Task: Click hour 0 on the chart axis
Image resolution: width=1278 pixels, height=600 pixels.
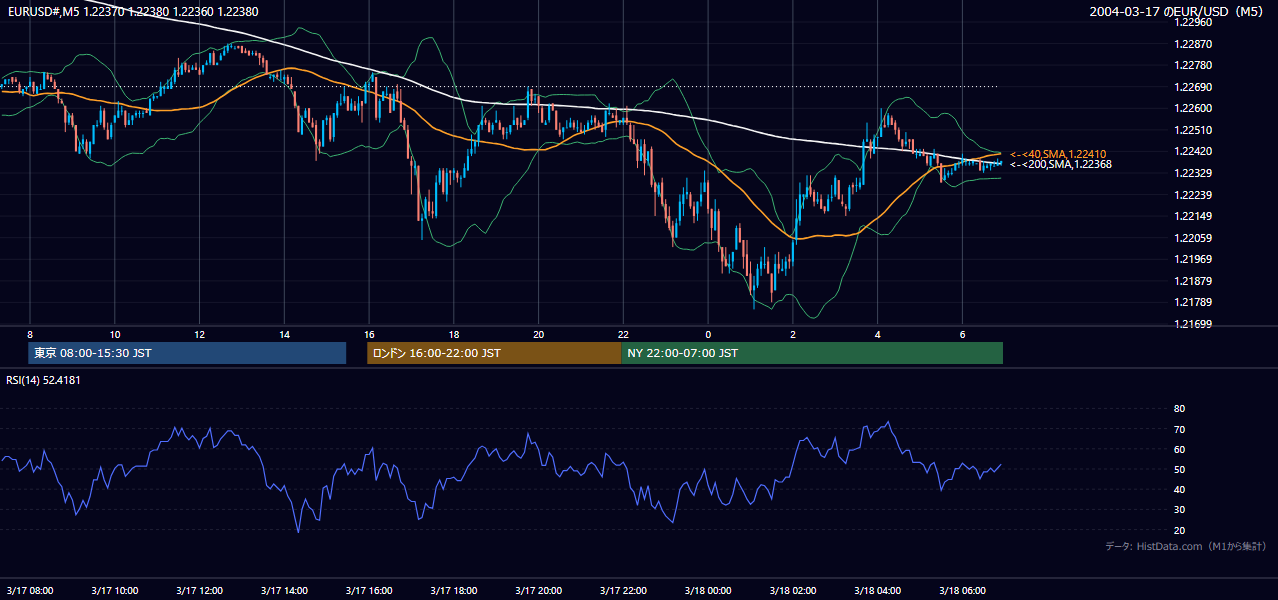Action: [x=708, y=334]
